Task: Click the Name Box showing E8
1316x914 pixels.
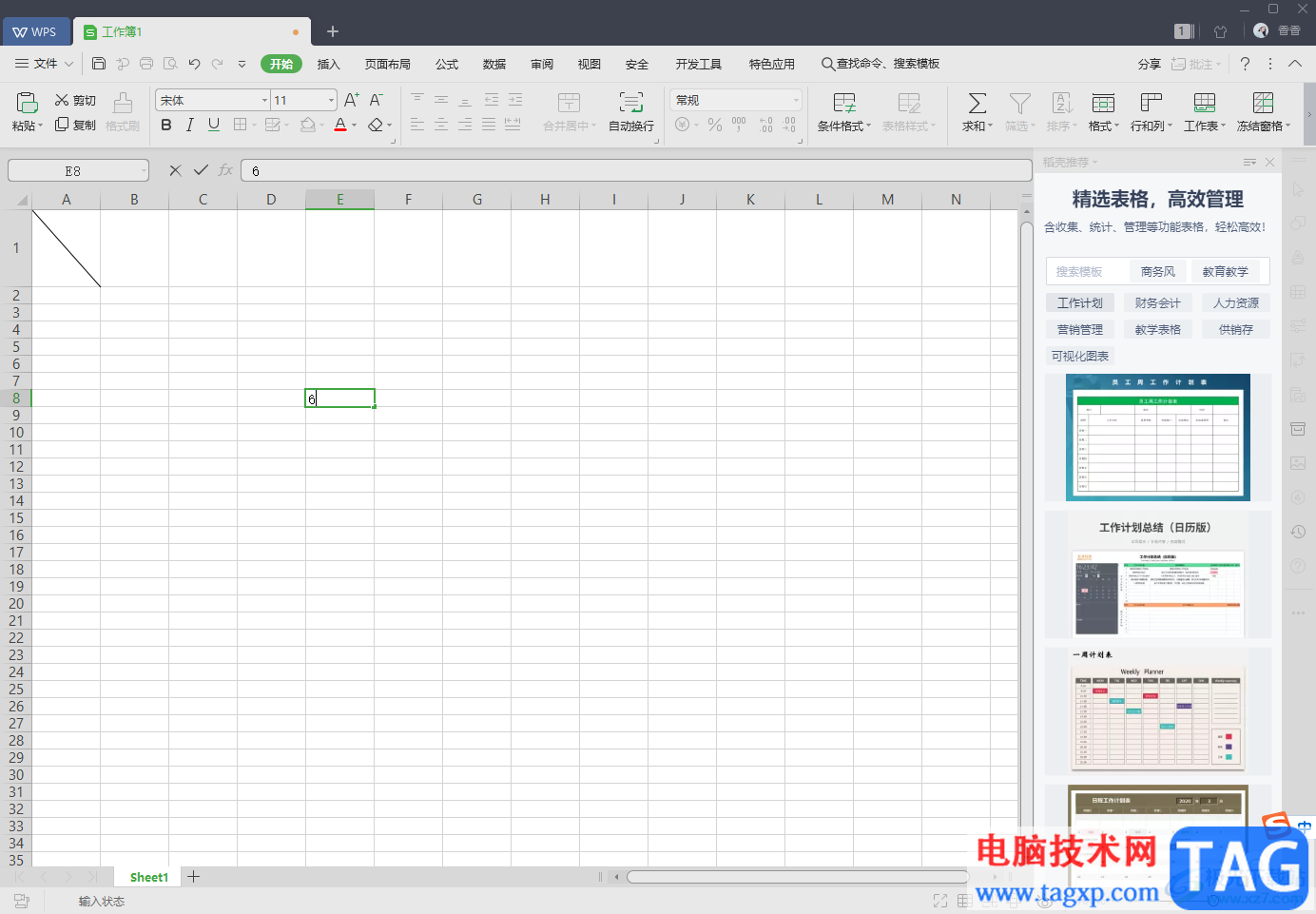Action: pos(73,170)
